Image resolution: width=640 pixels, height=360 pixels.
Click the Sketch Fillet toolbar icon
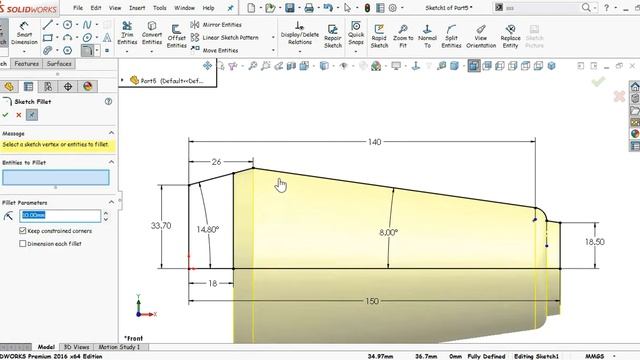click(87, 51)
